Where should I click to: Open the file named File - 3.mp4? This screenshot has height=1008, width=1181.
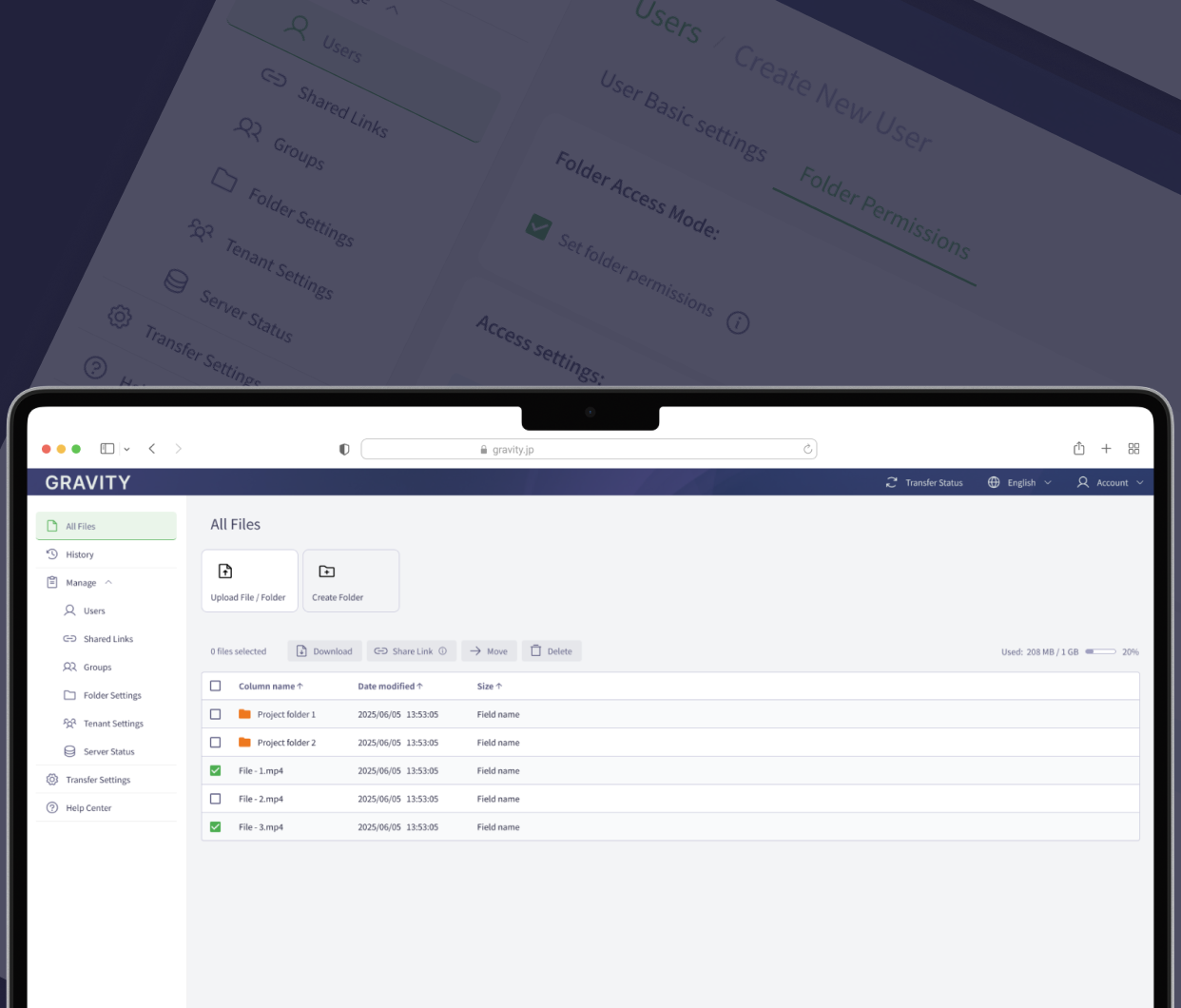tap(261, 827)
